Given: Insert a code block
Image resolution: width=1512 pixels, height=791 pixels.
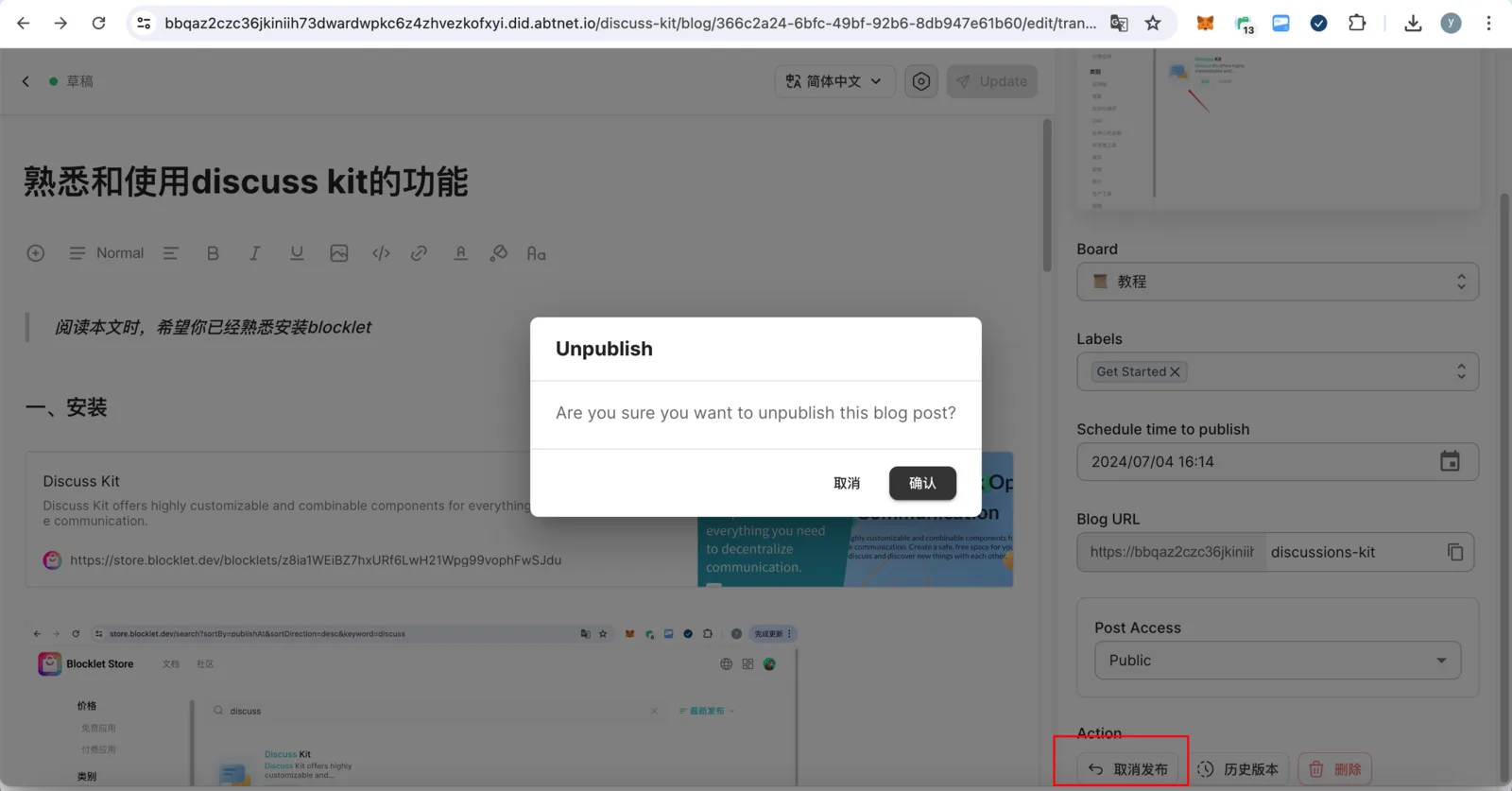Looking at the screenshot, I should (x=381, y=253).
